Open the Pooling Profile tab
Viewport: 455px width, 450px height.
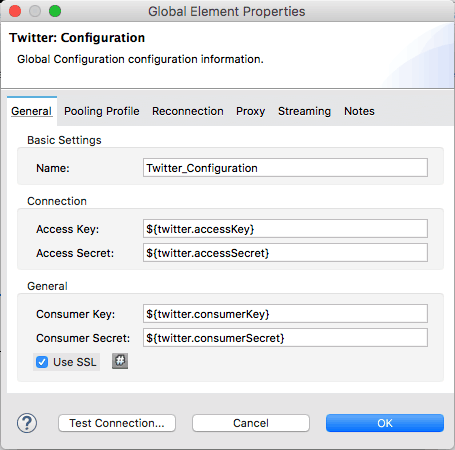click(102, 111)
